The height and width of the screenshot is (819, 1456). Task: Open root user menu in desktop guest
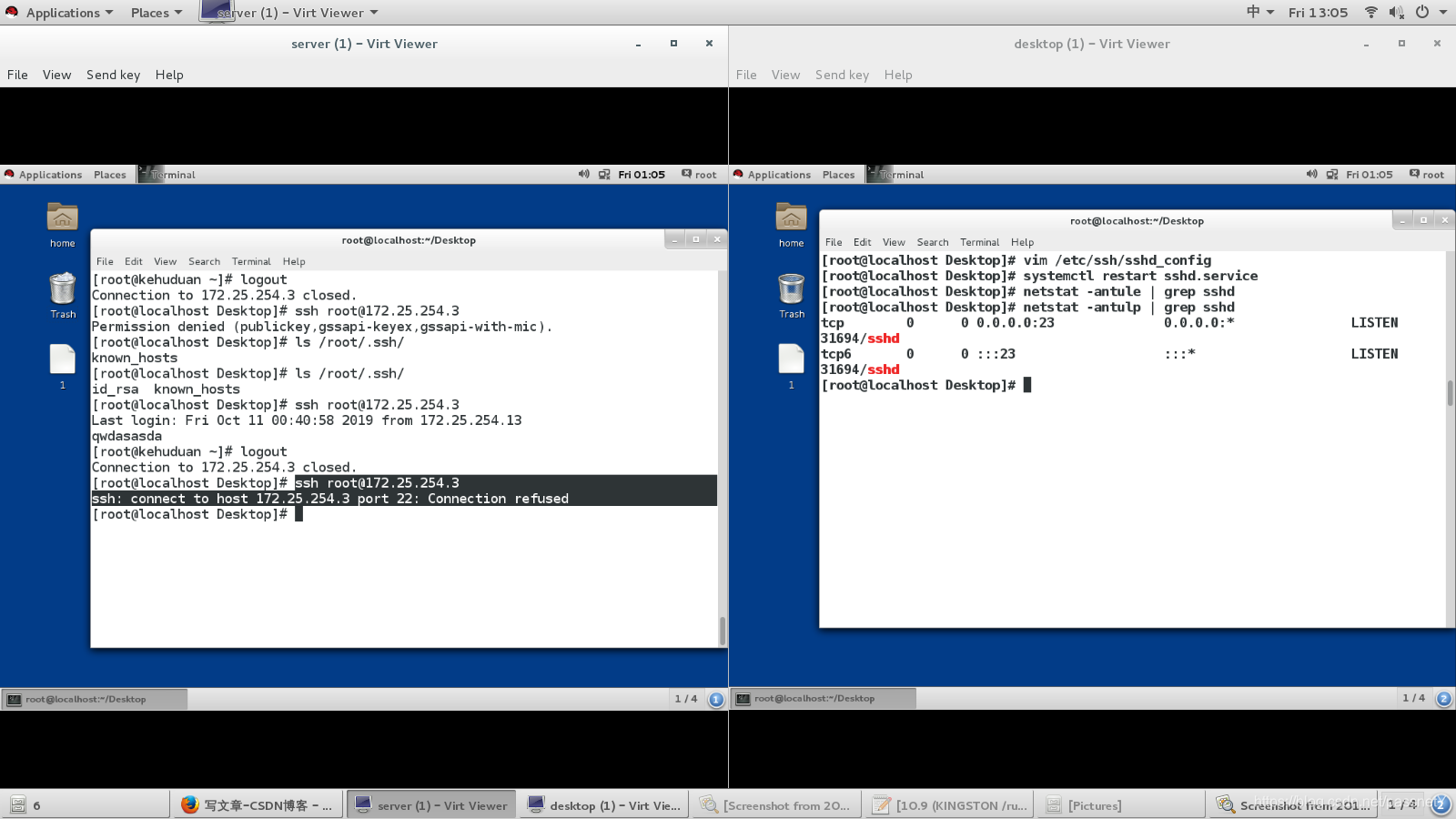(x=1427, y=174)
